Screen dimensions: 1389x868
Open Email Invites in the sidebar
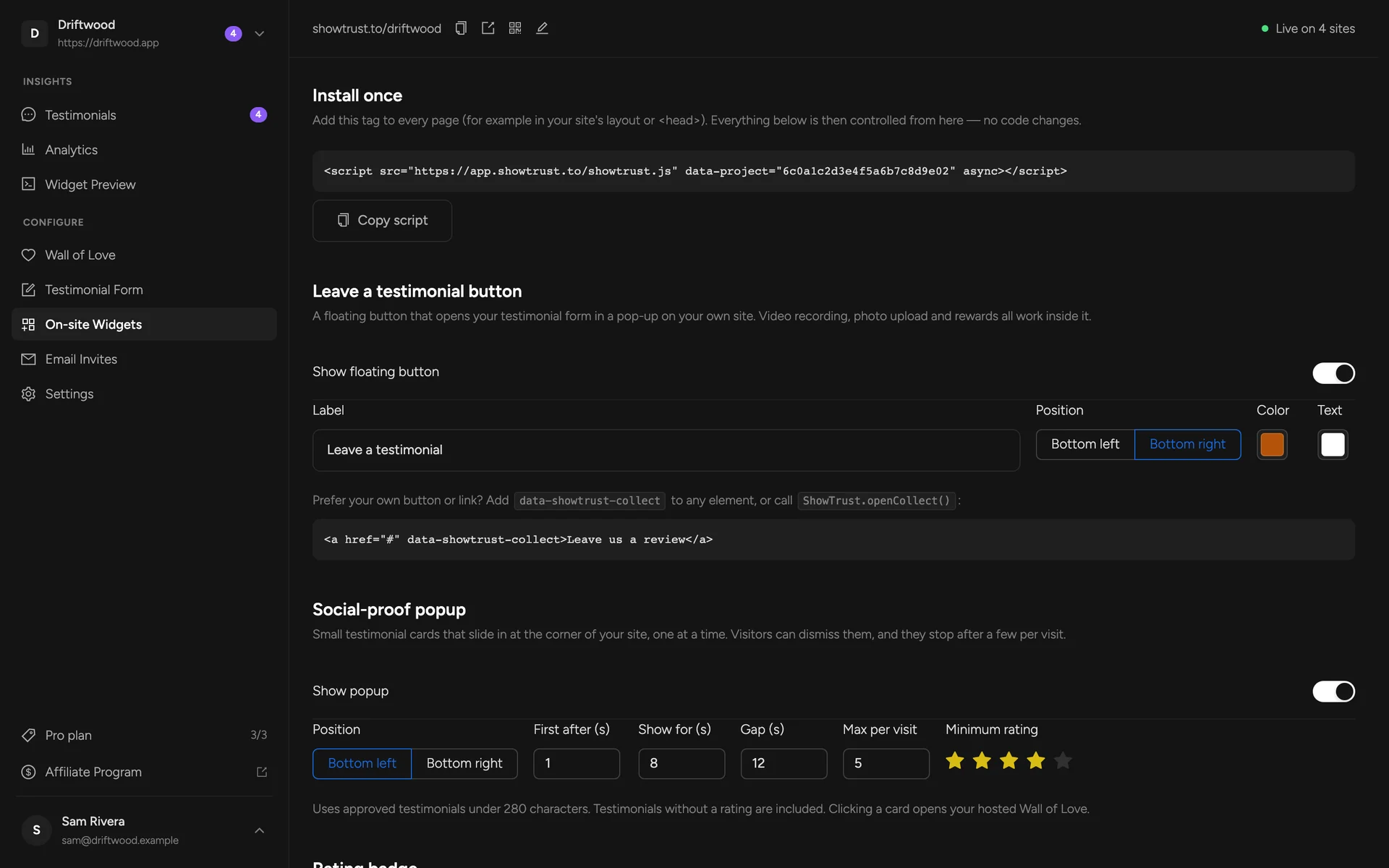[144, 359]
